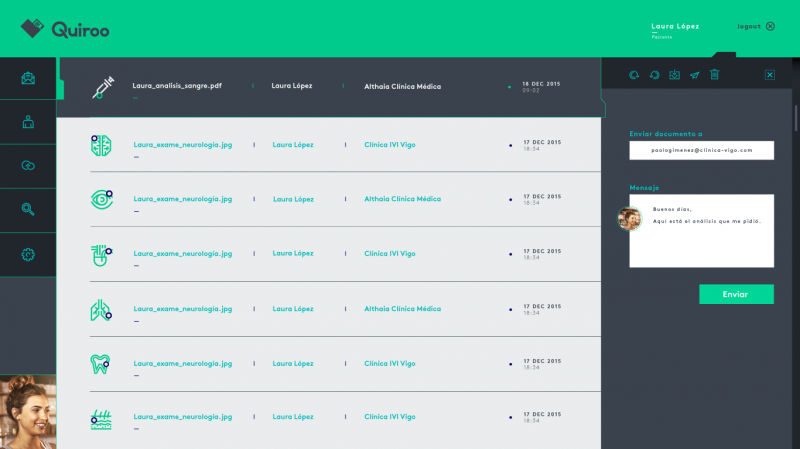The width and height of the screenshot is (800, 449).
Task: Open Laura López user menu in header
Action: point(675,27)
